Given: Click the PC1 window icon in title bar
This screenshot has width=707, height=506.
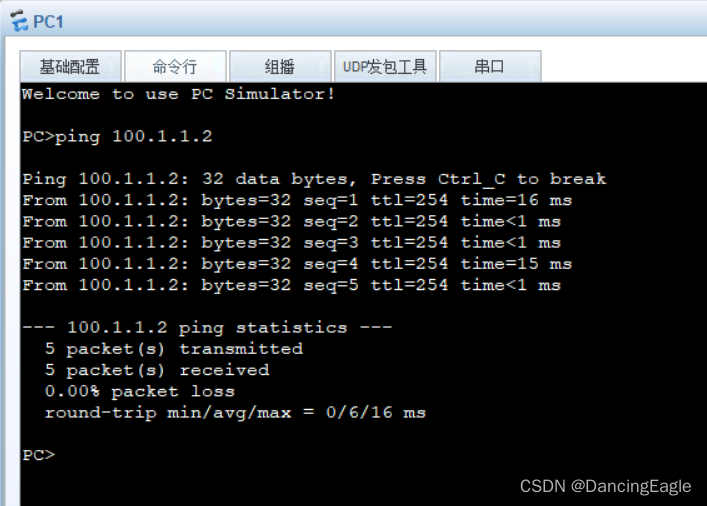Looking at the screenshot, I should (17, 21).
